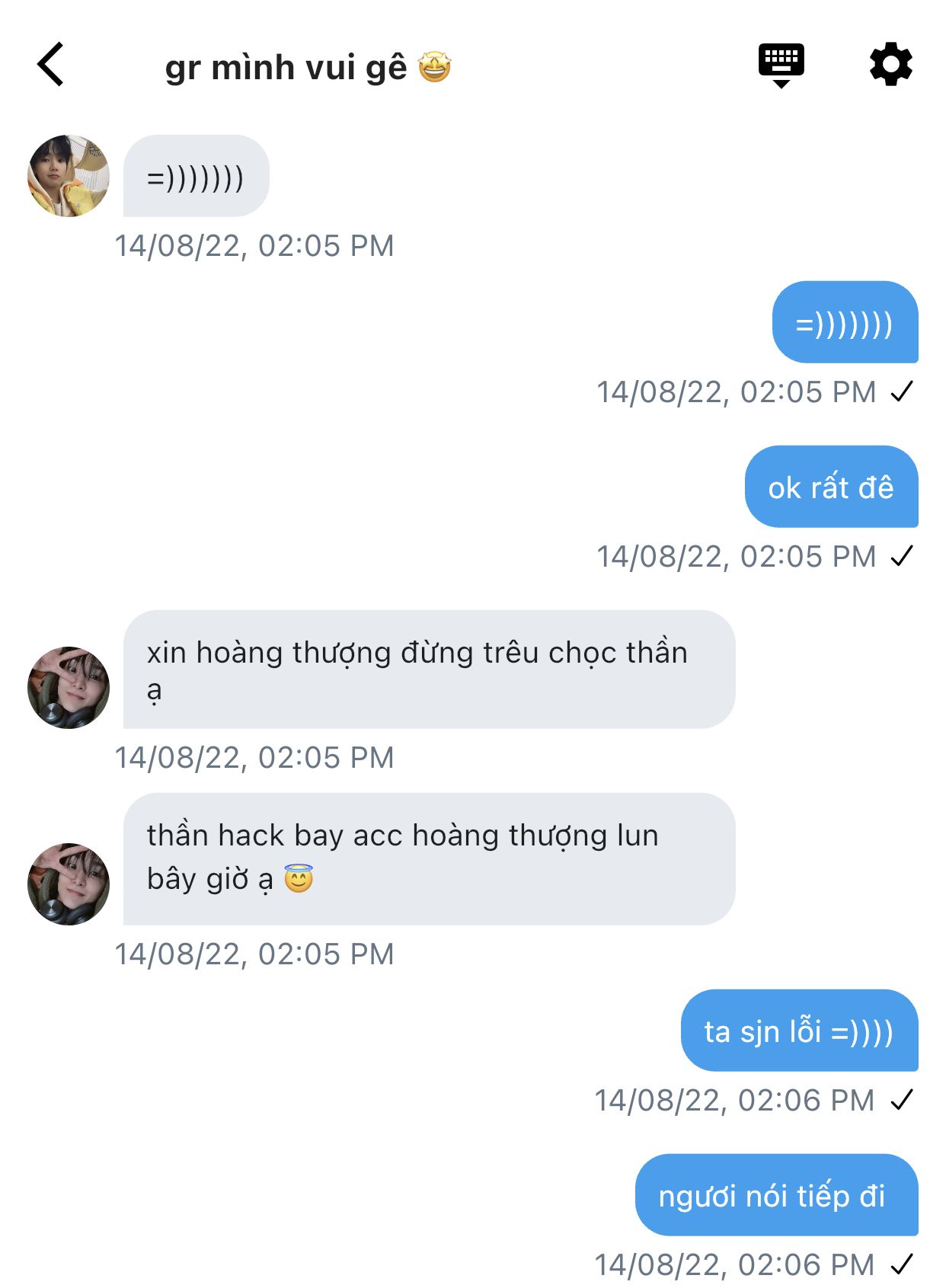Screen dimensions: 946x1288
Task: Click the "ok rất đê" message bubble
Action: pyautogui.click(x=831, y=487)
